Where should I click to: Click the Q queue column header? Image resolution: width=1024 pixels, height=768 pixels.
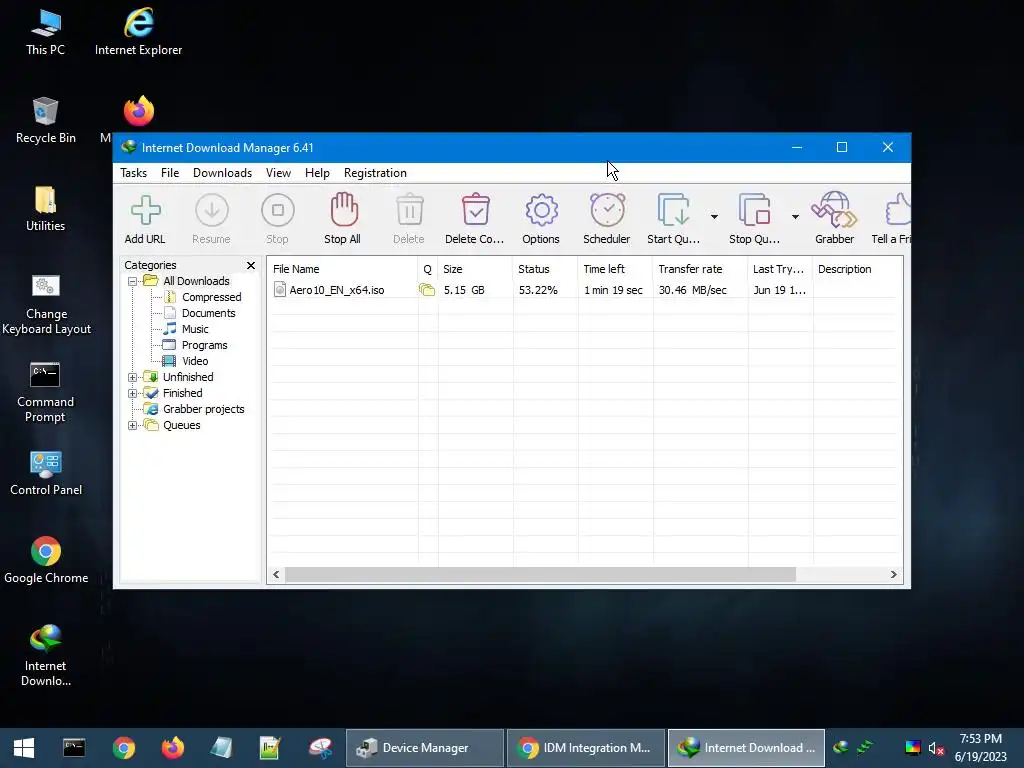pyautogui.click(x=428, y=269)
